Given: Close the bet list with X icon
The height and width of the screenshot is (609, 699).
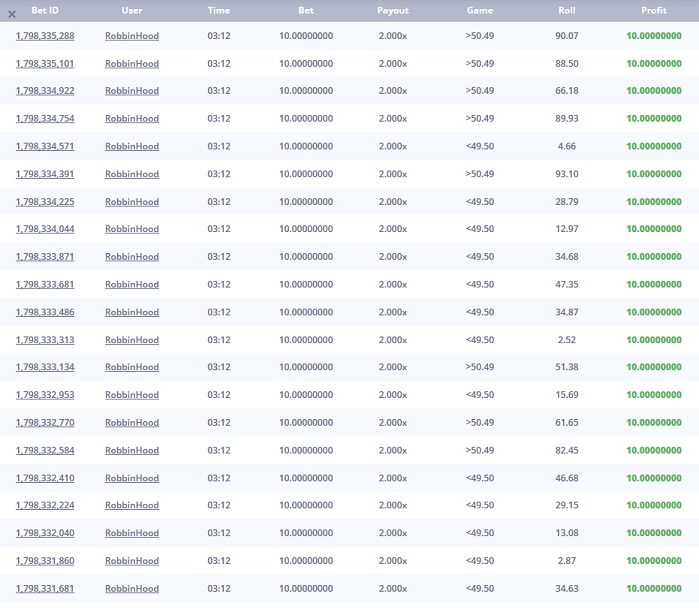Looking at the screenshot, I should pyautogui.click(x=12, y=14).
